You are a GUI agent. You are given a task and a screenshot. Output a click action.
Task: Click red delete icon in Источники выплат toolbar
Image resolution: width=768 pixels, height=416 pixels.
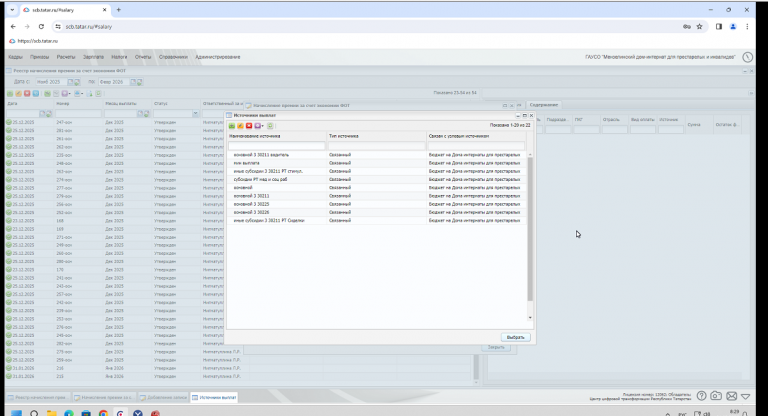pyautogui.click(x=249, y=126)
